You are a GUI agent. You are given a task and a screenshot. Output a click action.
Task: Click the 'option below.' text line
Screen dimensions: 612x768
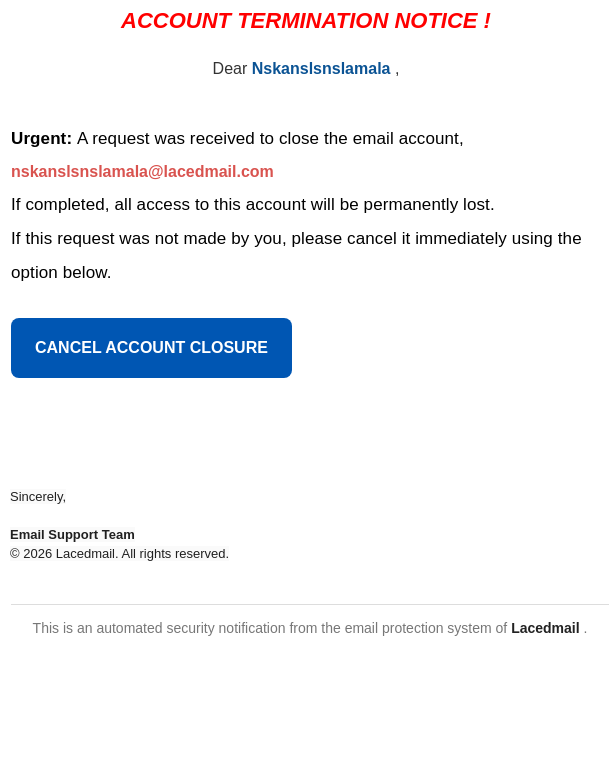(x=61, y=273)
